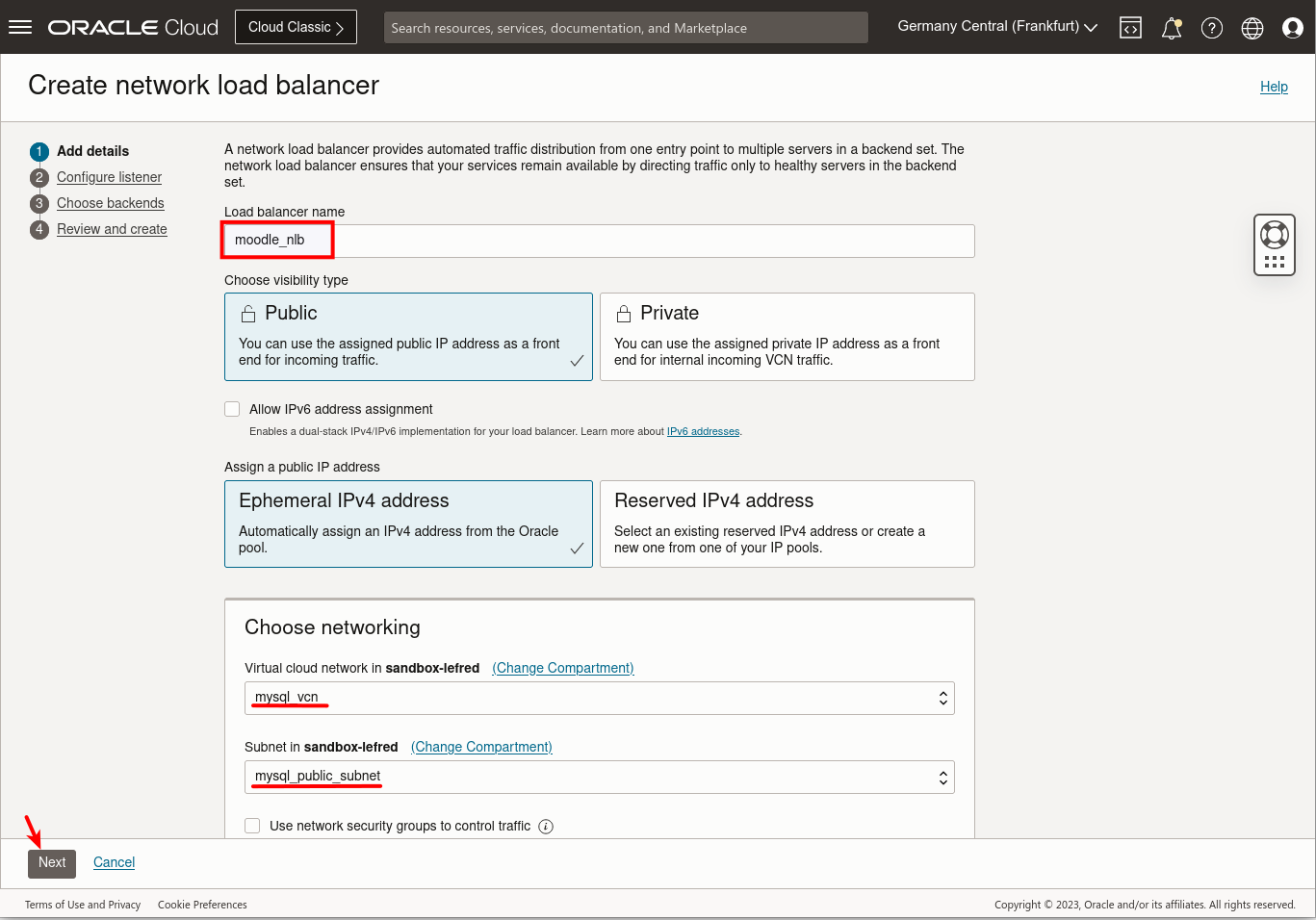
Task: Open the notifications bell
Action: click(x=1171, y=27)
